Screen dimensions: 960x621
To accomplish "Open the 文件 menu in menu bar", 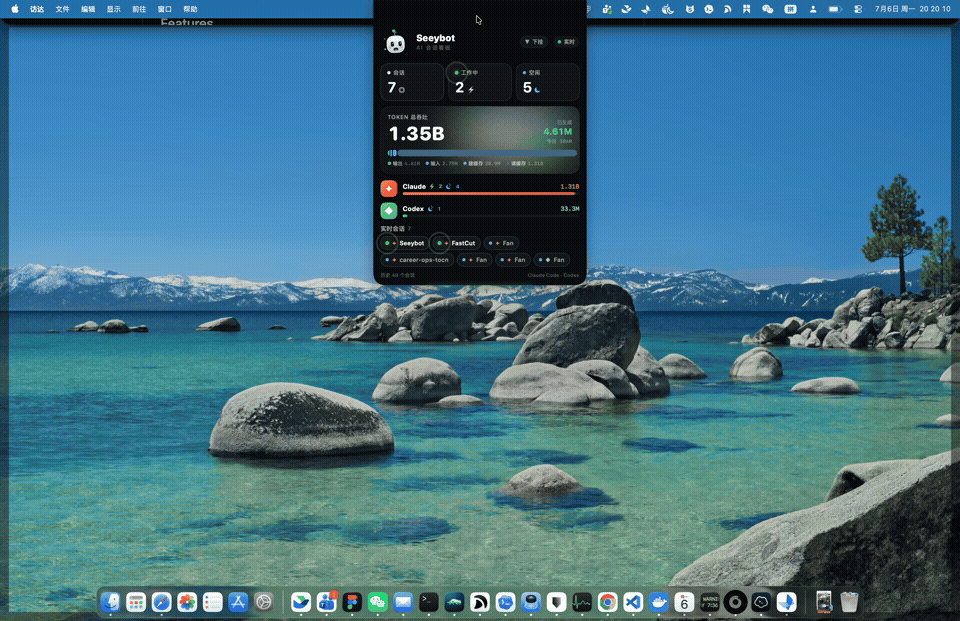I will [62, 9].
